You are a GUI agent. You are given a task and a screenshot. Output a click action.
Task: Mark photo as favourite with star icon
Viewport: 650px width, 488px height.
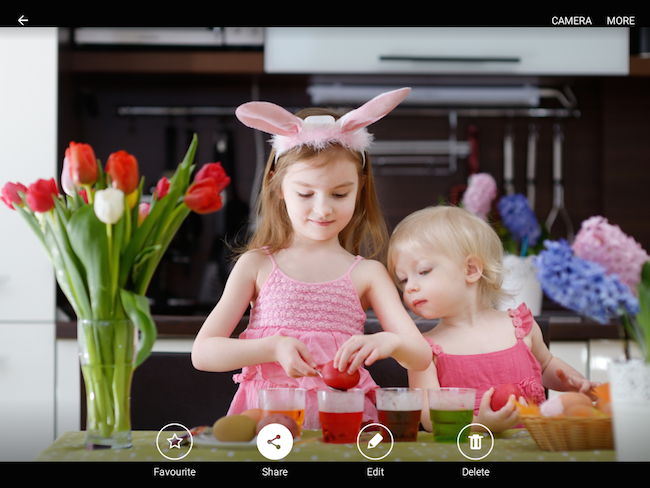point(175,442)
